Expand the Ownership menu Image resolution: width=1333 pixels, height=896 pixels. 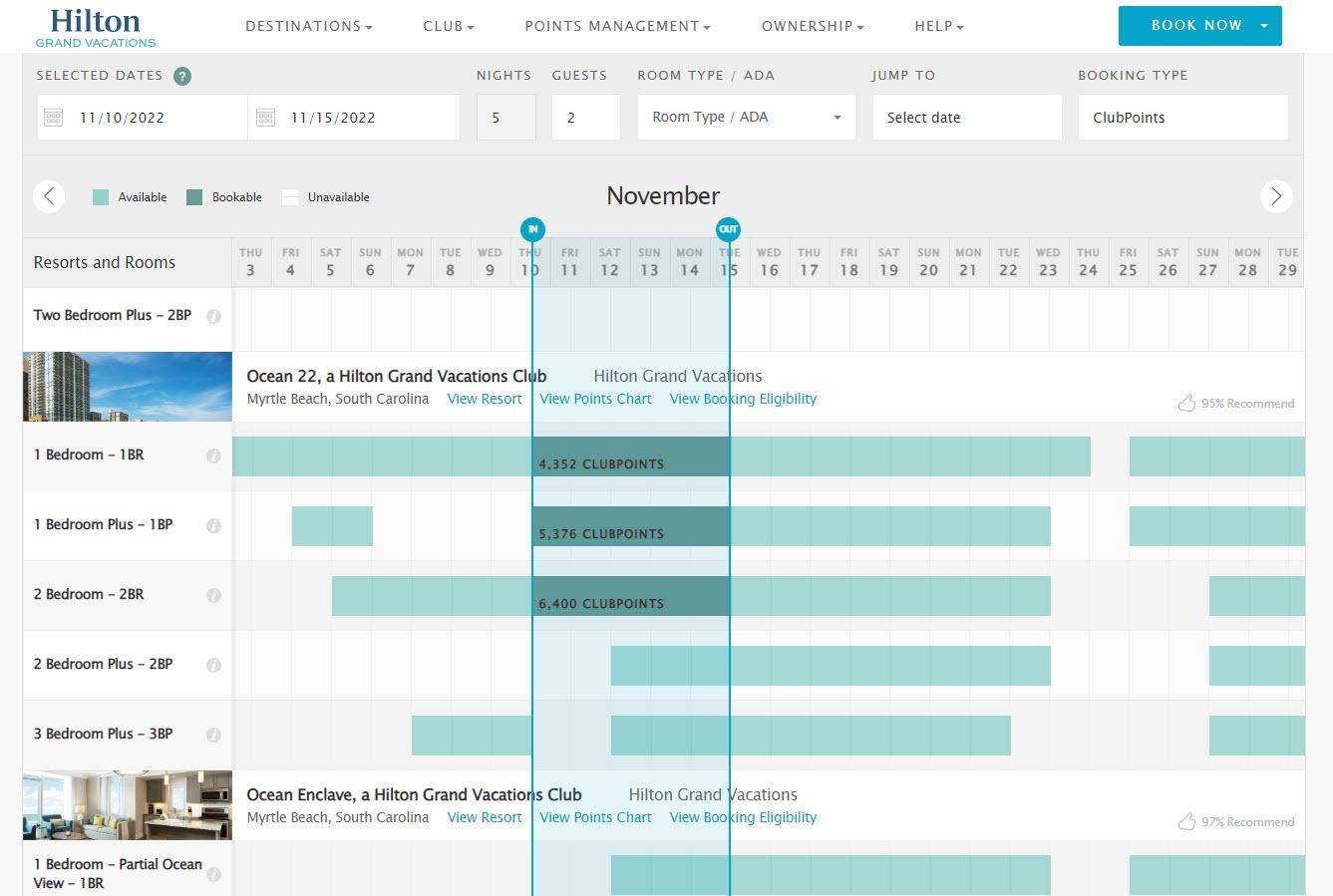pyautogui.click(x=813, y=26)
